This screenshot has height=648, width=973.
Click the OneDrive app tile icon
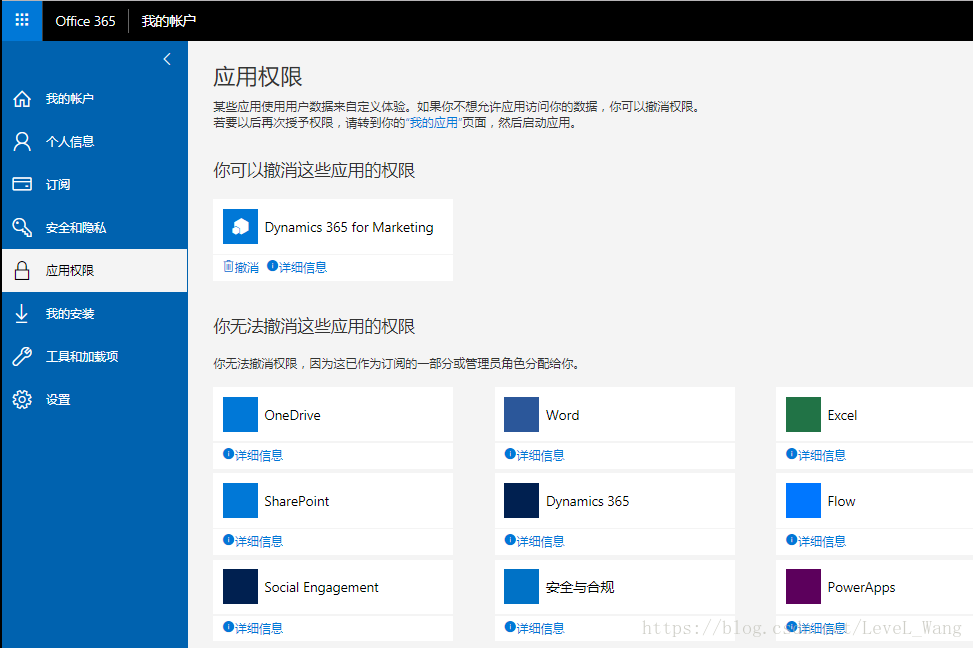[240, 414]
